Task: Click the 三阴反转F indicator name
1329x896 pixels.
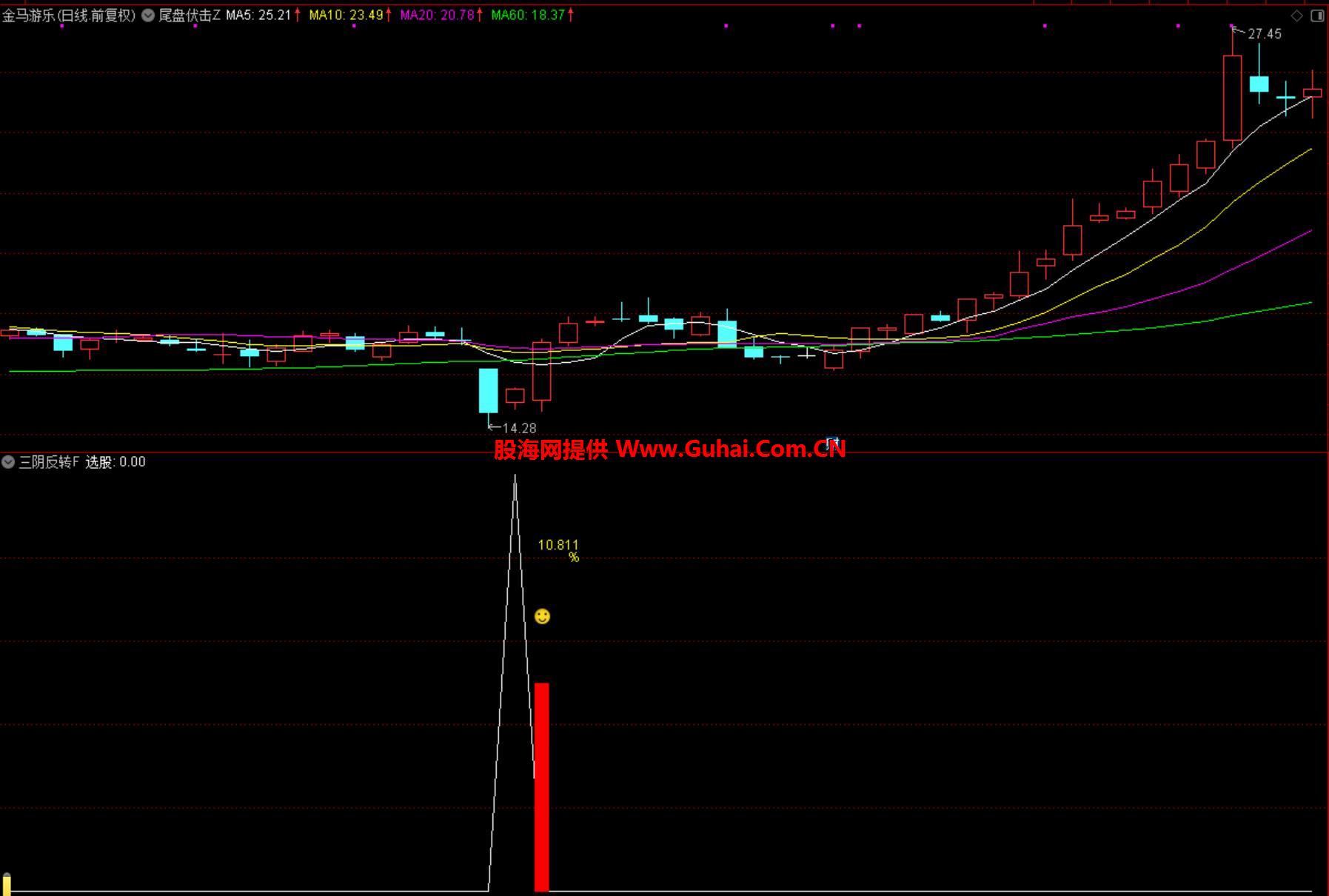Action: pyautogui.click(x=49, y=462)
